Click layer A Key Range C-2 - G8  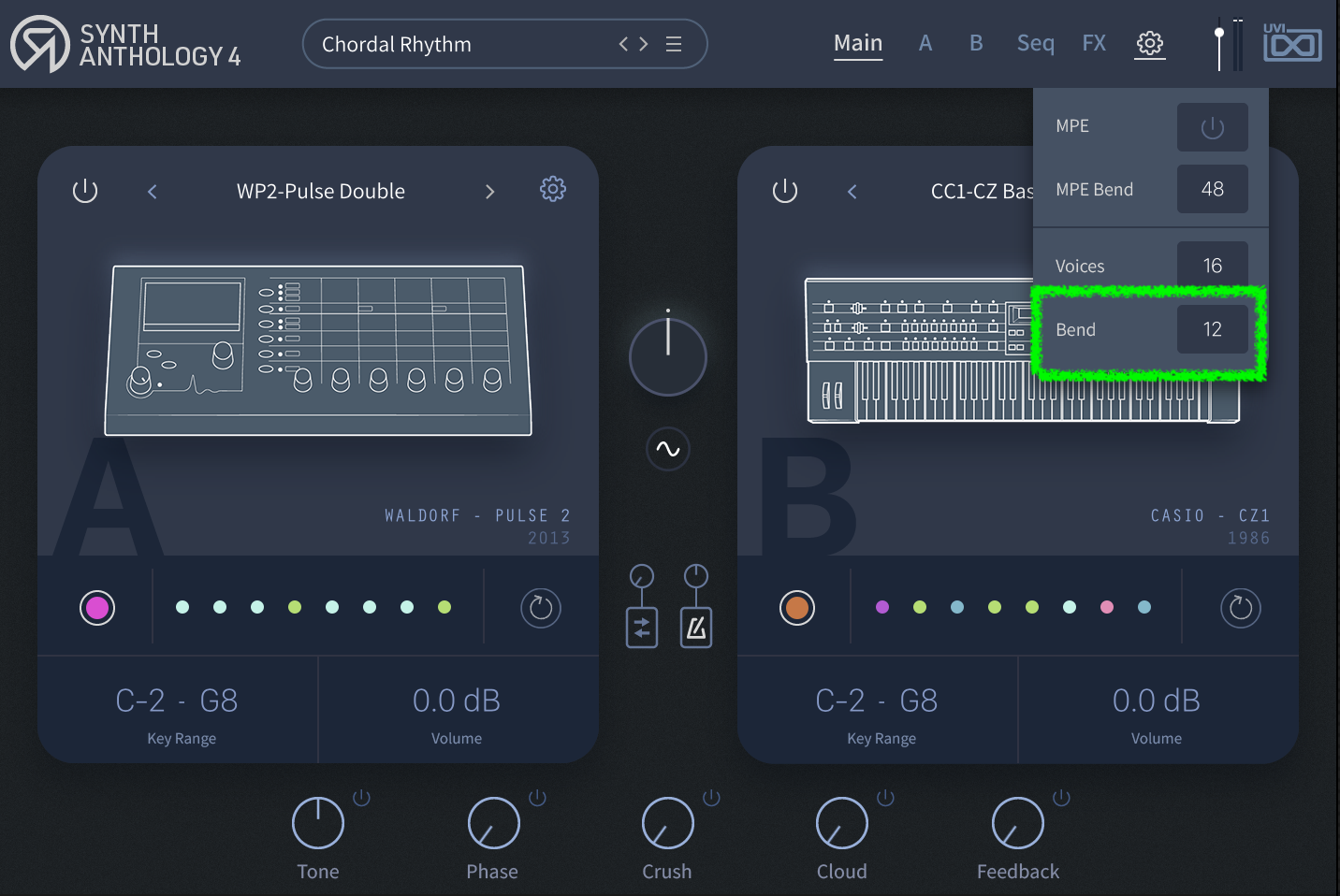178,701
